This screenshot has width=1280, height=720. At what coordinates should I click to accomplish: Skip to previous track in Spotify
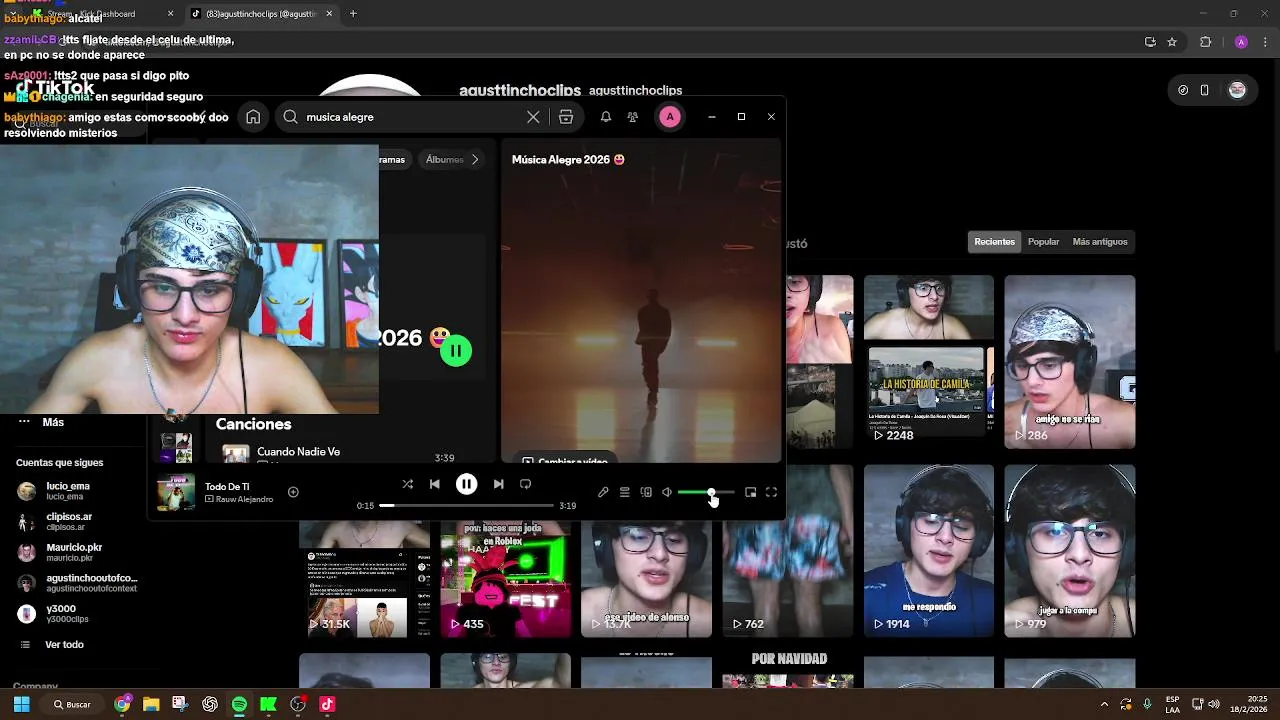tap(434, 484)
